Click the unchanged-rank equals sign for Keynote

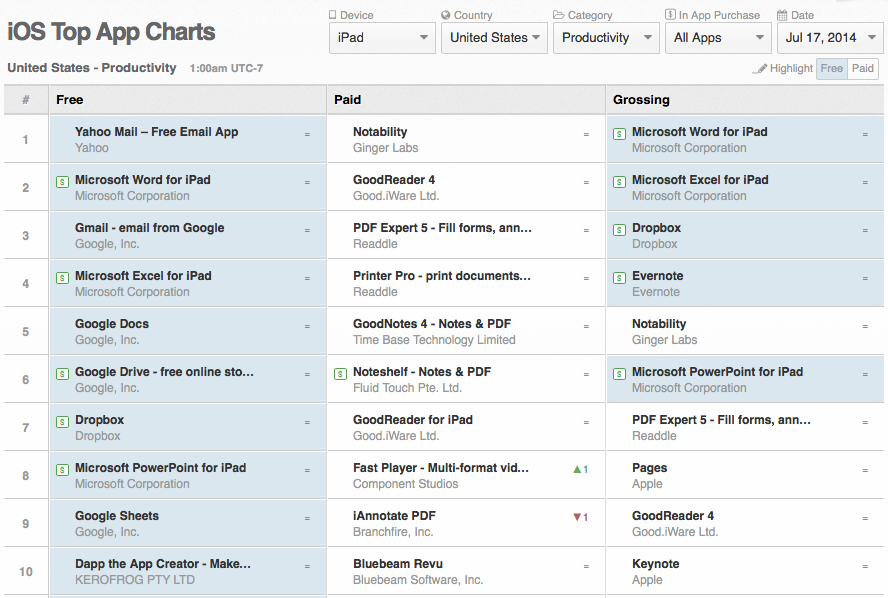pyautogui.click(x=865, y=566)
